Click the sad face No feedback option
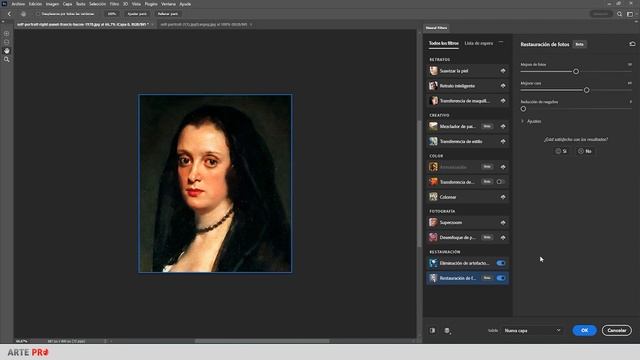 click(585, 151)
